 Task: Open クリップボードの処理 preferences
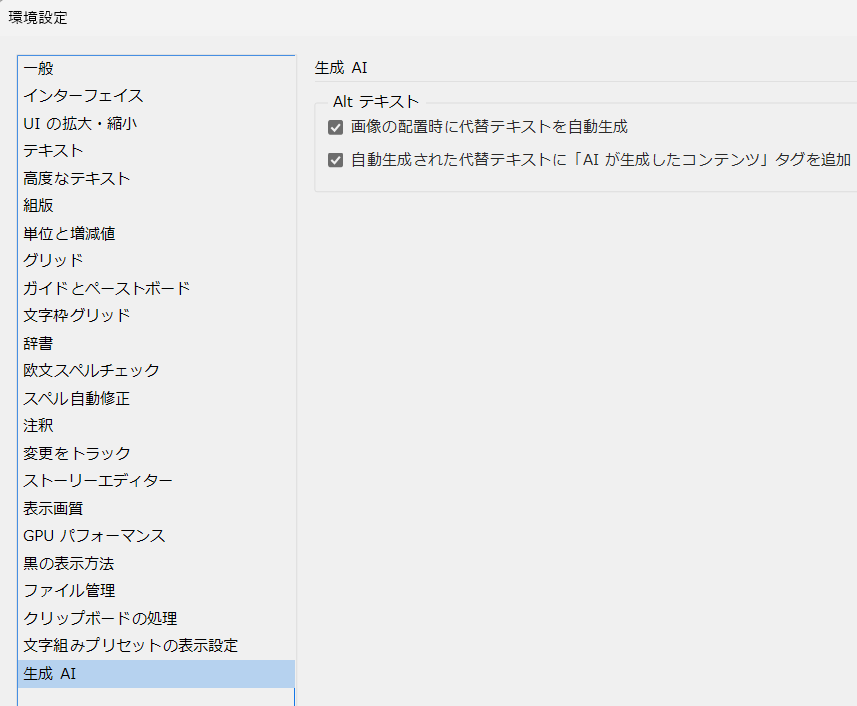pos(100,619)
